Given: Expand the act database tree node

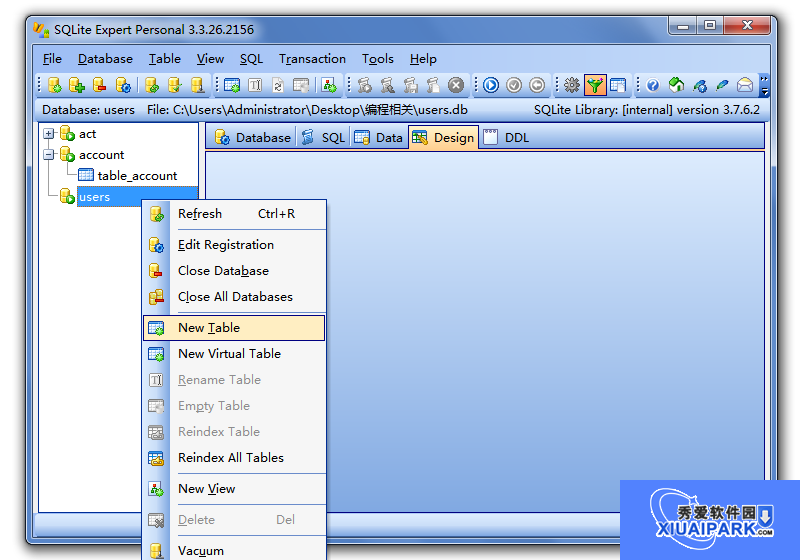Looking at the screenshot, I should (48, 134).
